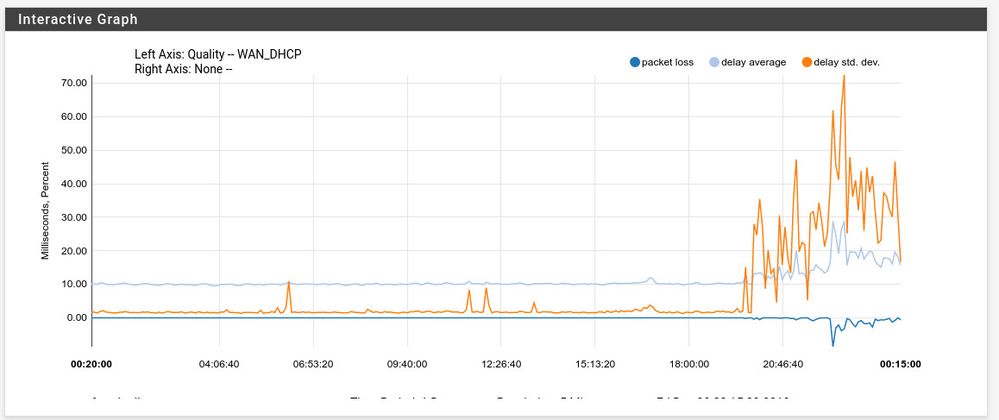Click the 'Milliseconds, Percent' axis label
Screen dimensions: 999x420
[45, 213]
